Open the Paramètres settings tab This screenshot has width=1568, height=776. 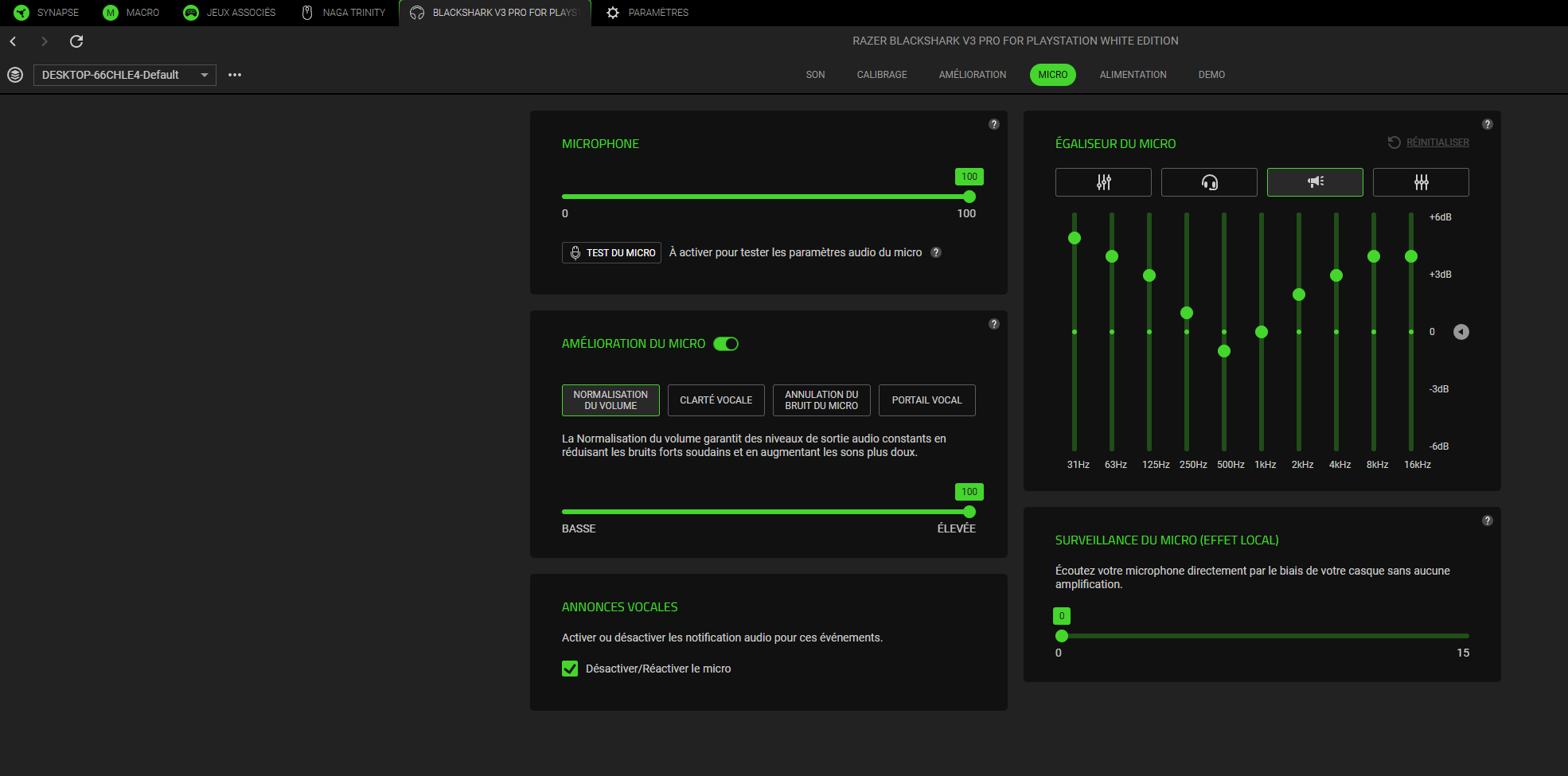(x=647, y=13)
